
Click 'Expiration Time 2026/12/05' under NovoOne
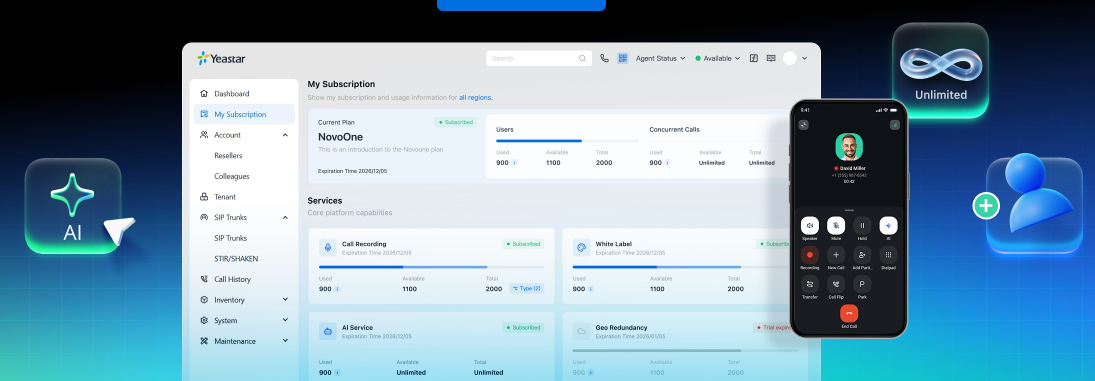(353, 171)
